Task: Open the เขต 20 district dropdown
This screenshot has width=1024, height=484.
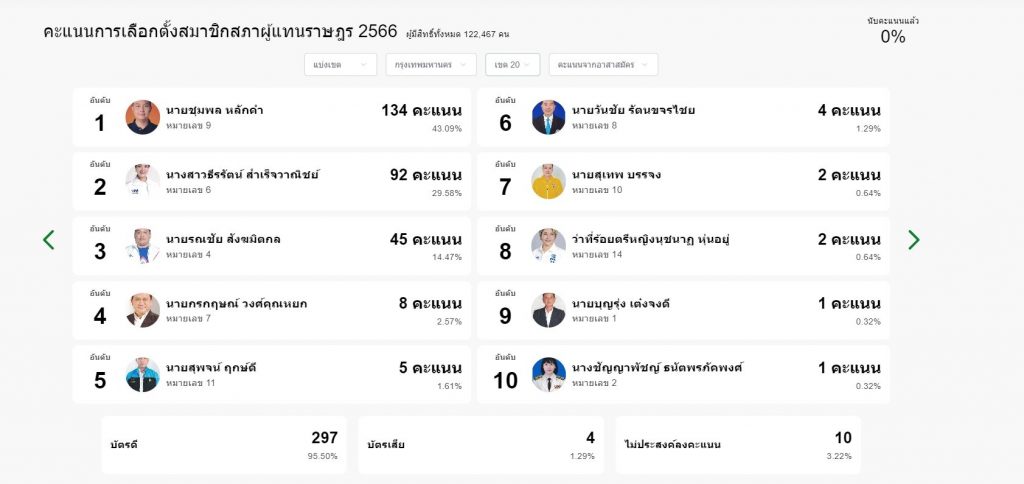Action: (513, 65)
